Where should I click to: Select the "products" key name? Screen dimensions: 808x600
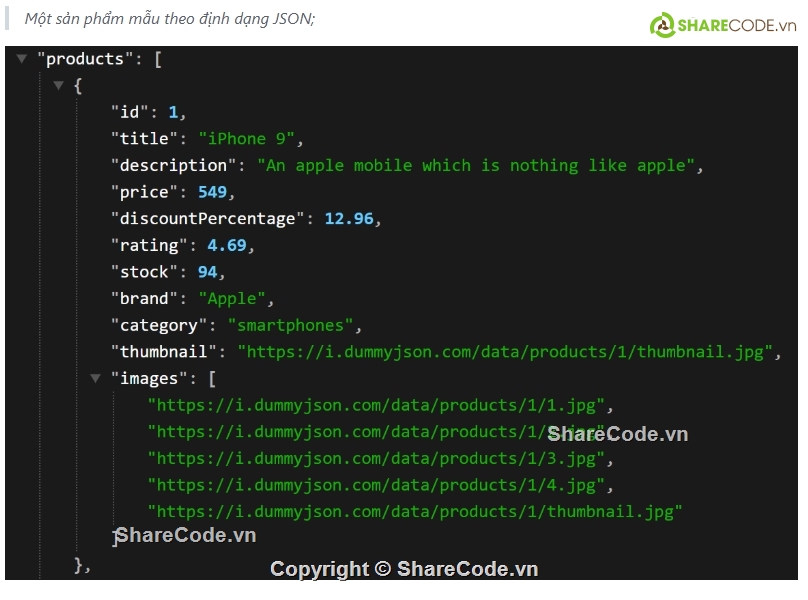pos(85,59)
